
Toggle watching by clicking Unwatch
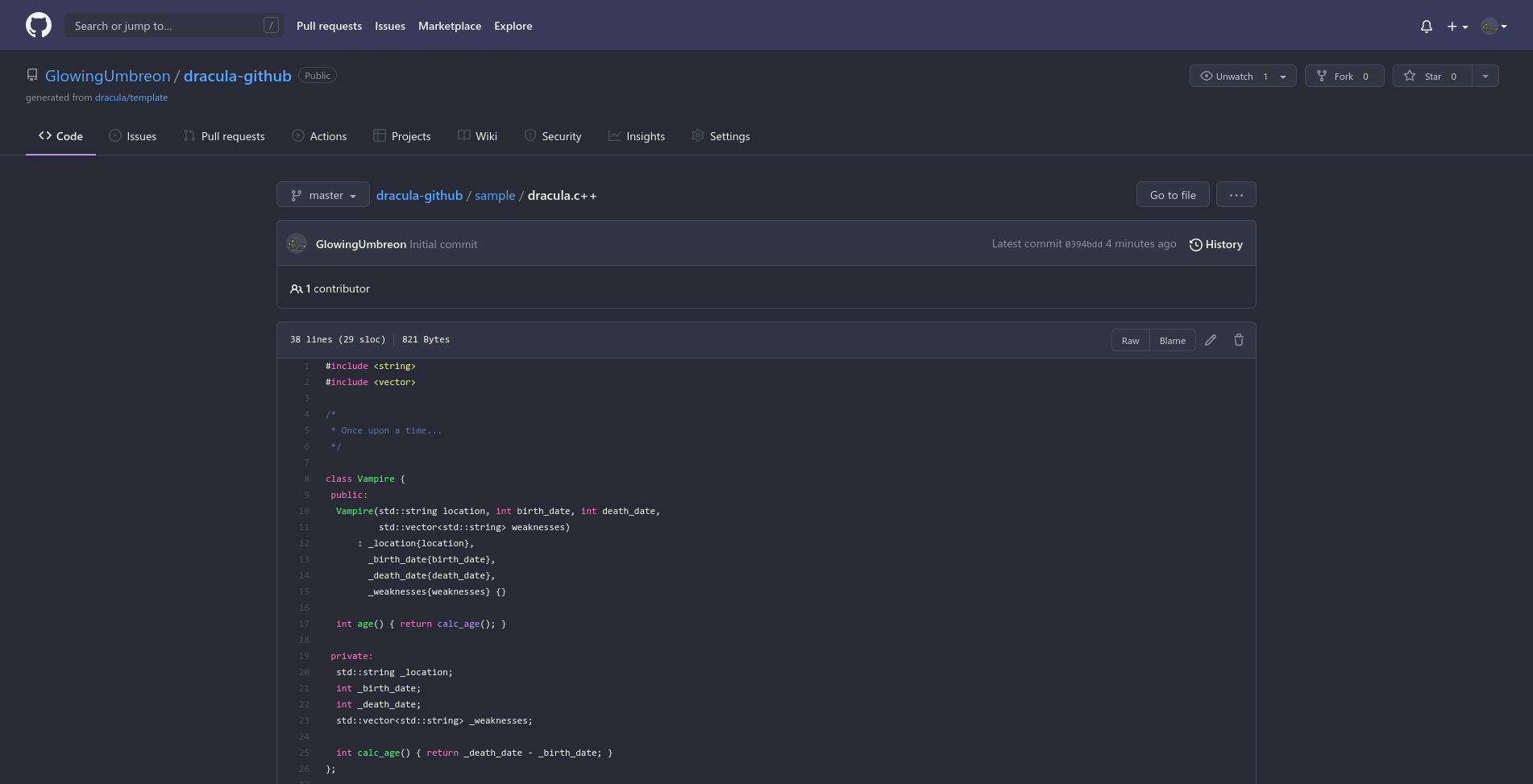[x=1232, y=76]
